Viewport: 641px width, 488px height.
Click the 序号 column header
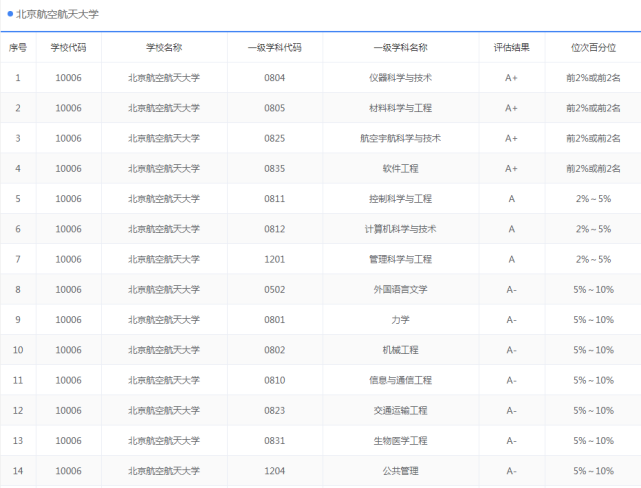[18, 47]
